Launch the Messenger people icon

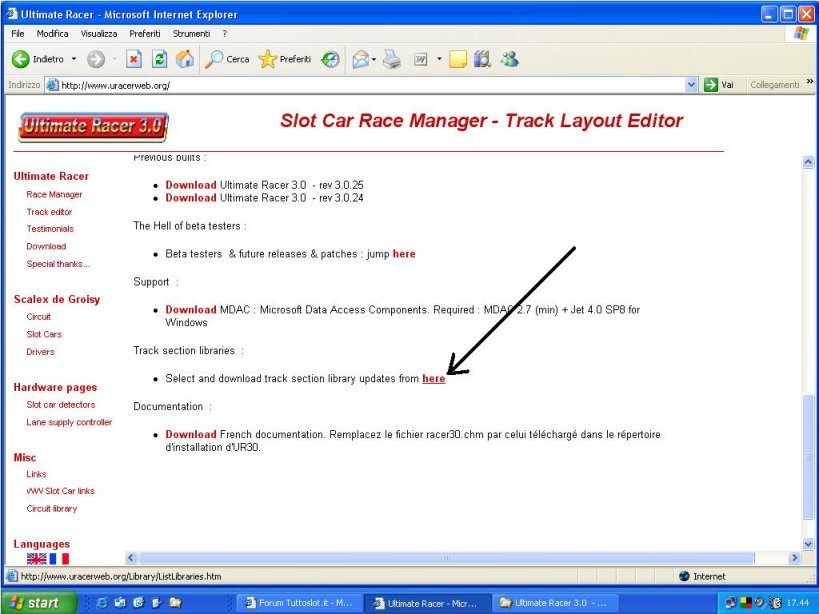[x=509, y=59]
